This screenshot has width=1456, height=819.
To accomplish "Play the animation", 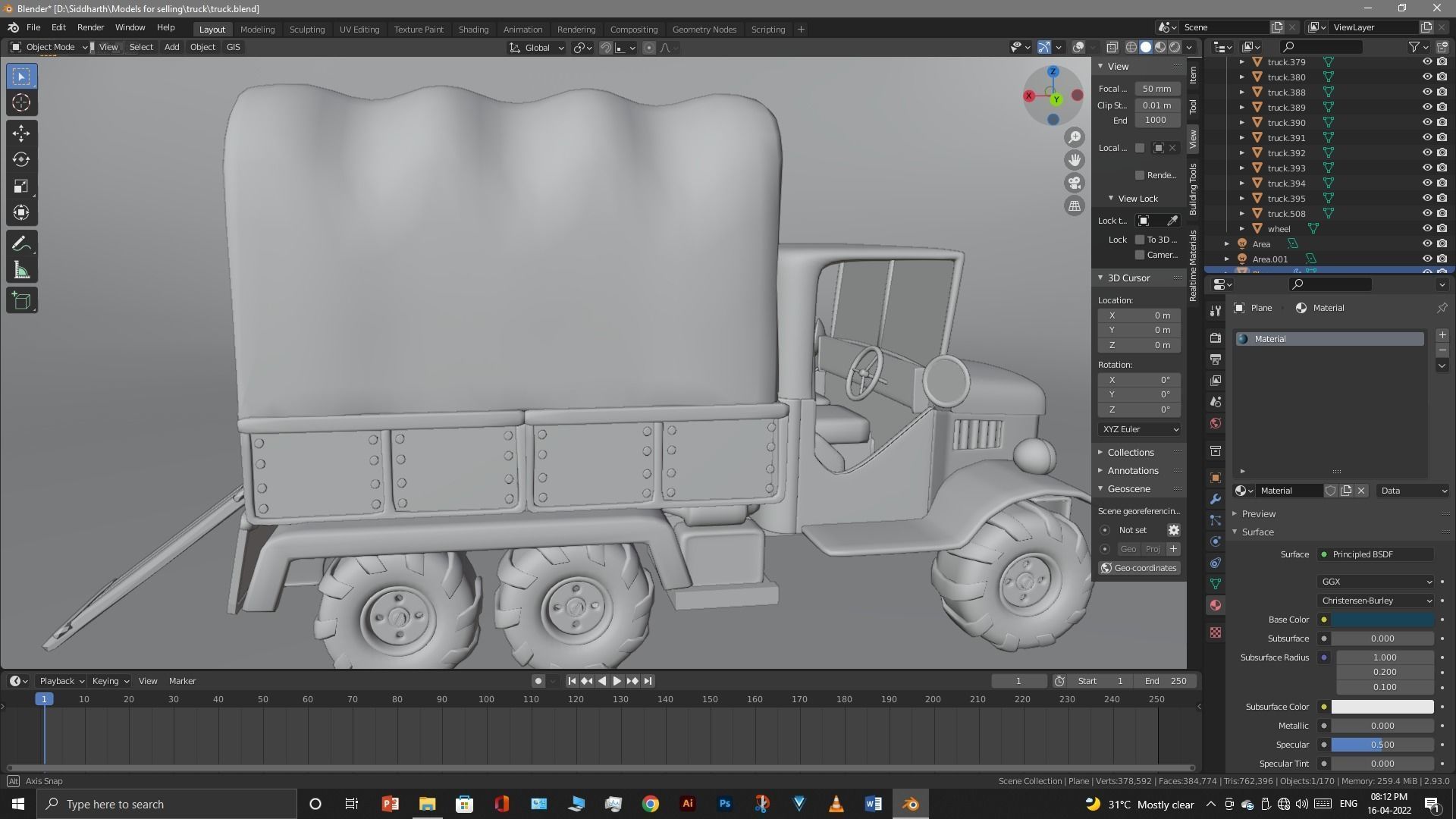I will pyautogui.click(x=617, y=681).
